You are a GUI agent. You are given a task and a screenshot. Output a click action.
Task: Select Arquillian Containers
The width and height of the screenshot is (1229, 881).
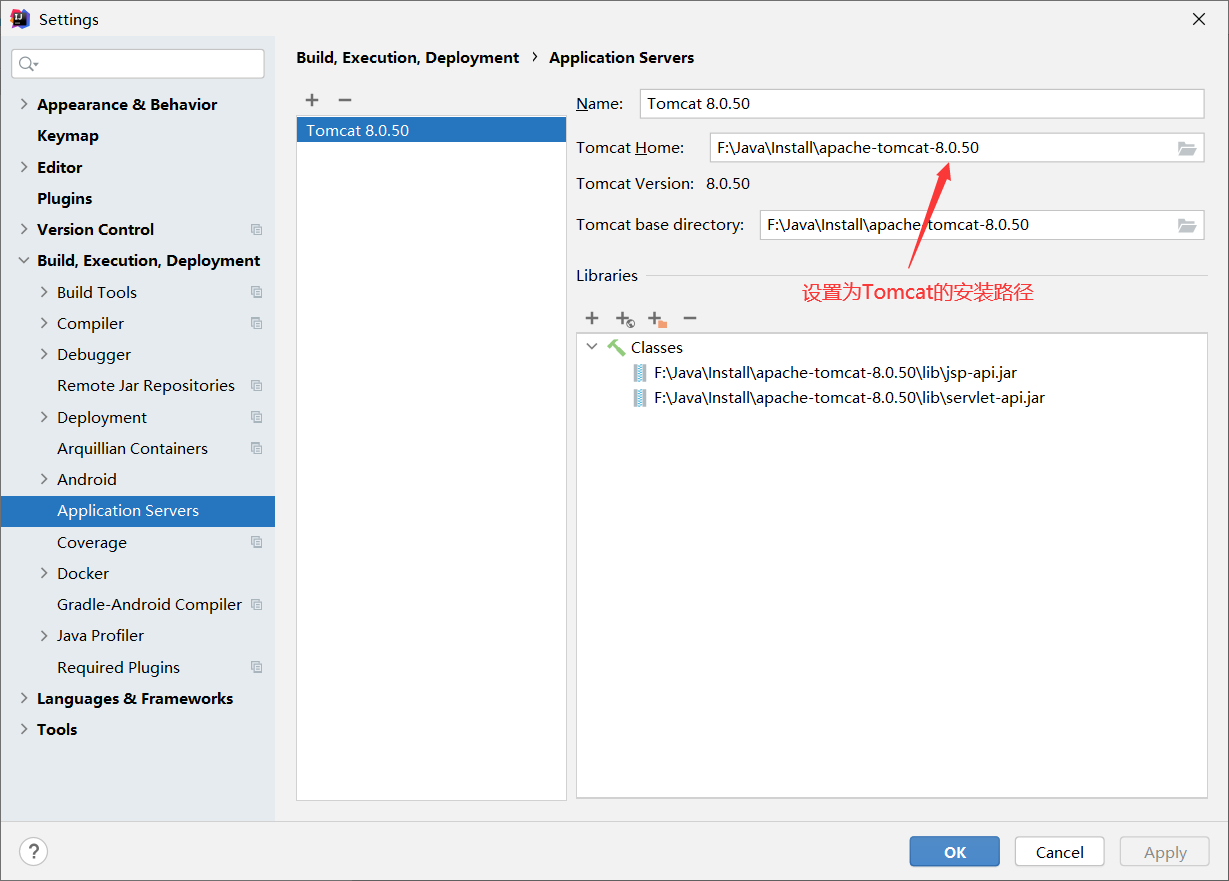click(x=133, y=448)
